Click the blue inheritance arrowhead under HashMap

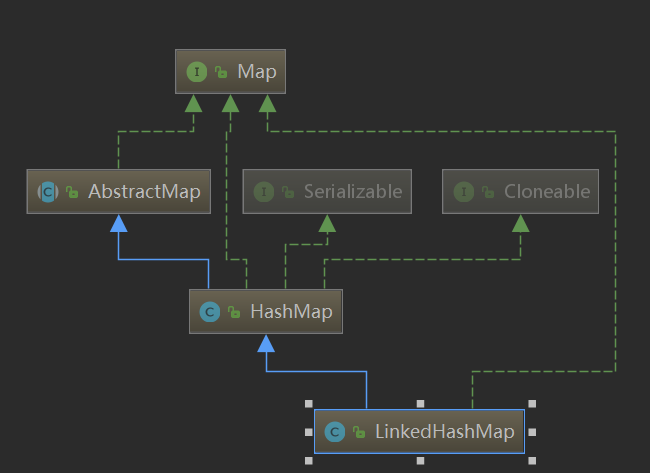point(266,343)
